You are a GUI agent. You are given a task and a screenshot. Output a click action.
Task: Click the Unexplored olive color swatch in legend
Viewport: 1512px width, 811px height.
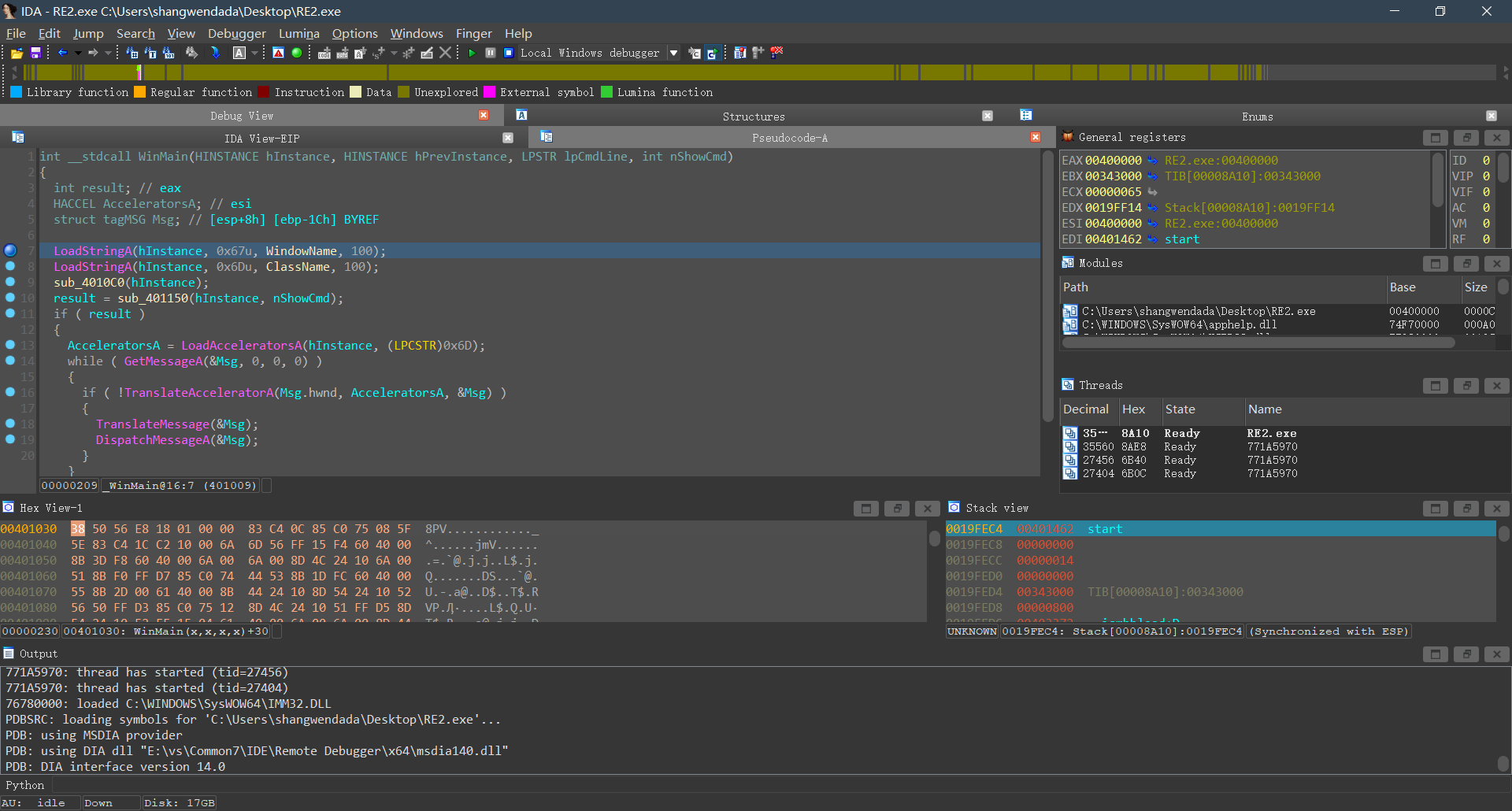pos(404,92)
